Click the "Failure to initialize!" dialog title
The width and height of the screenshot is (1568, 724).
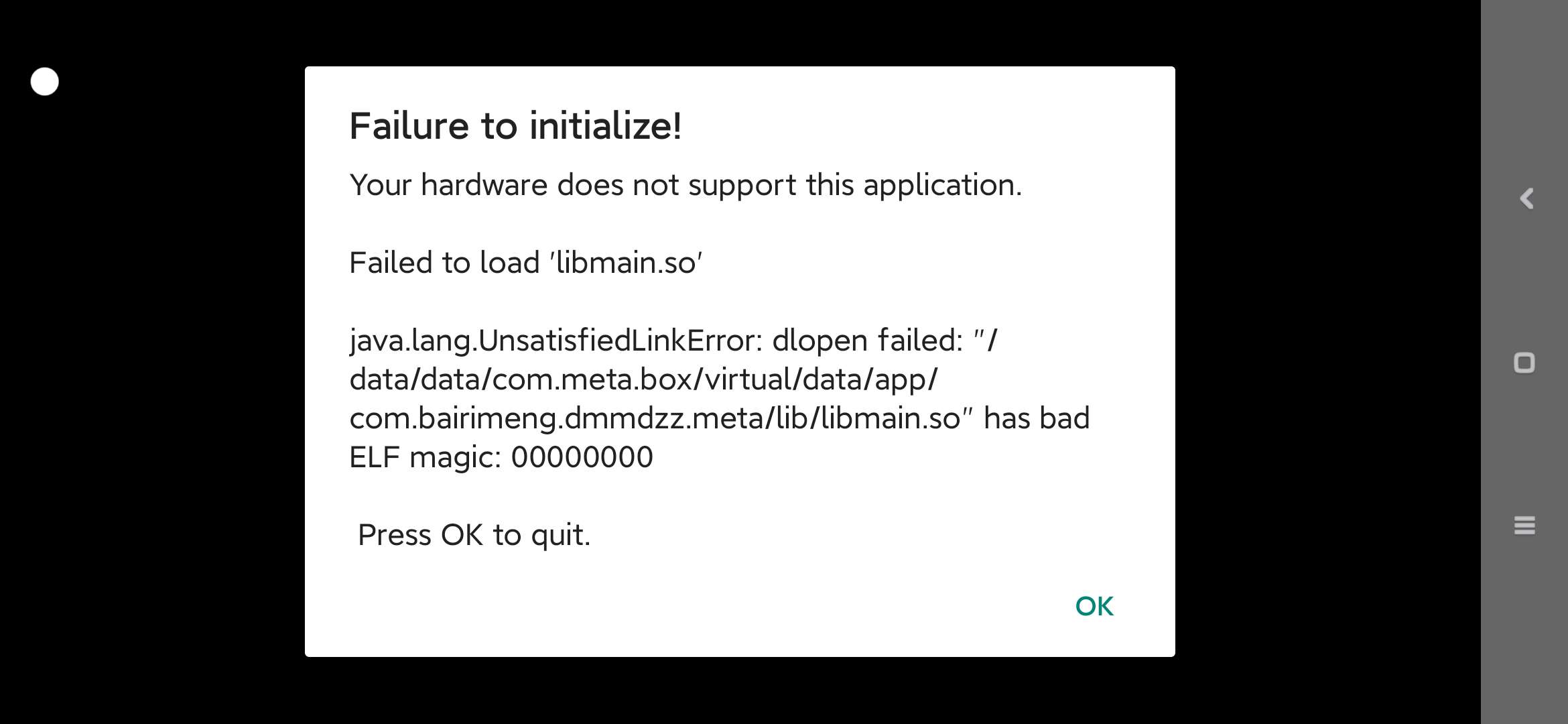coord(515,126)
